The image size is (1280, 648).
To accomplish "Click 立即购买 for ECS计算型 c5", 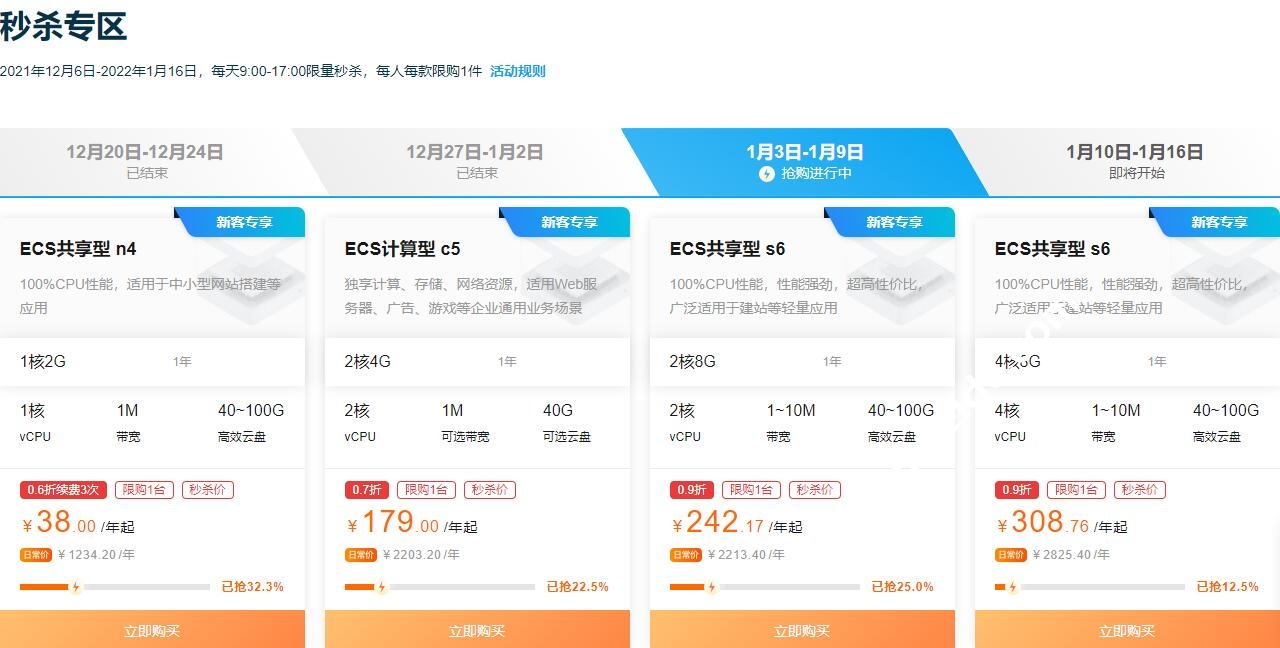I will coord(477,630).
